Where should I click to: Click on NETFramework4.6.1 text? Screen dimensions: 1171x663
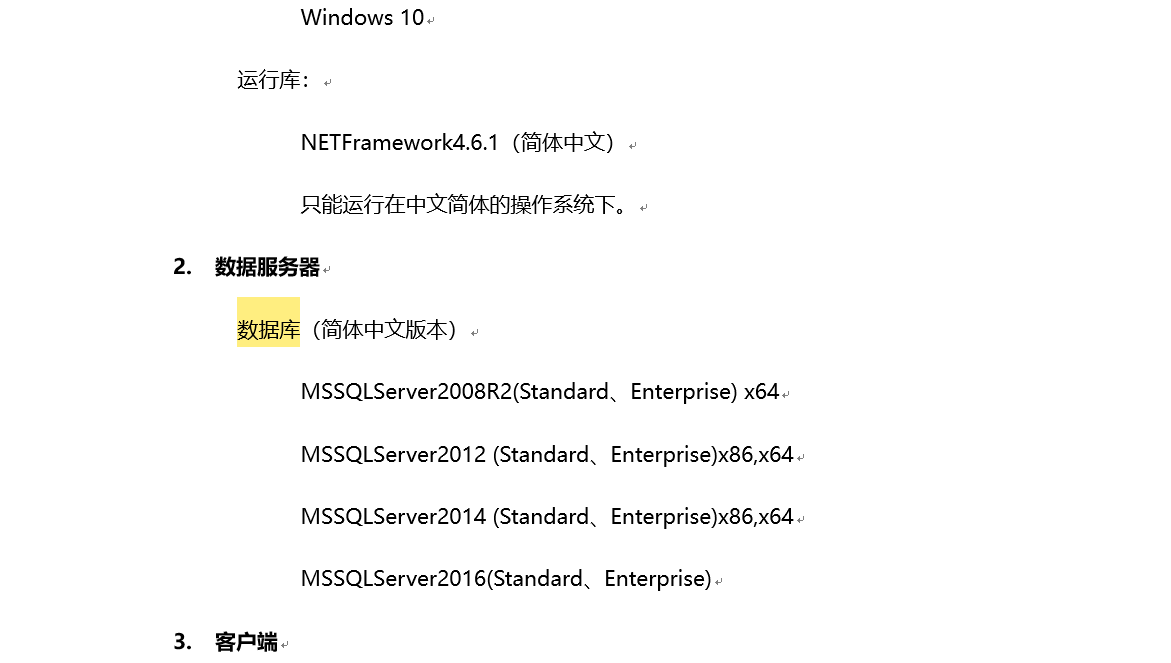400,143
